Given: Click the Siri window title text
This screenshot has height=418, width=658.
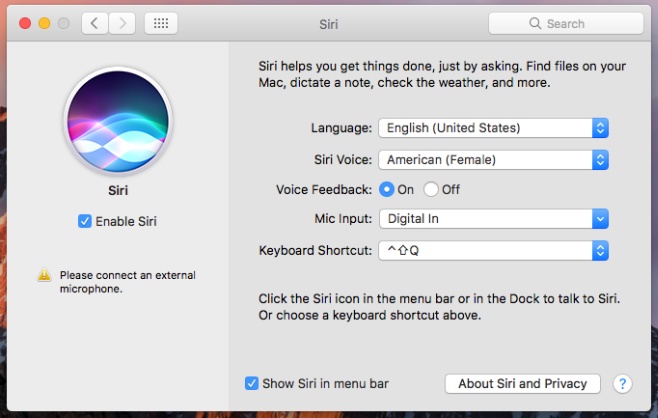Looking at the screenshot, I should [x=329, y=24].
